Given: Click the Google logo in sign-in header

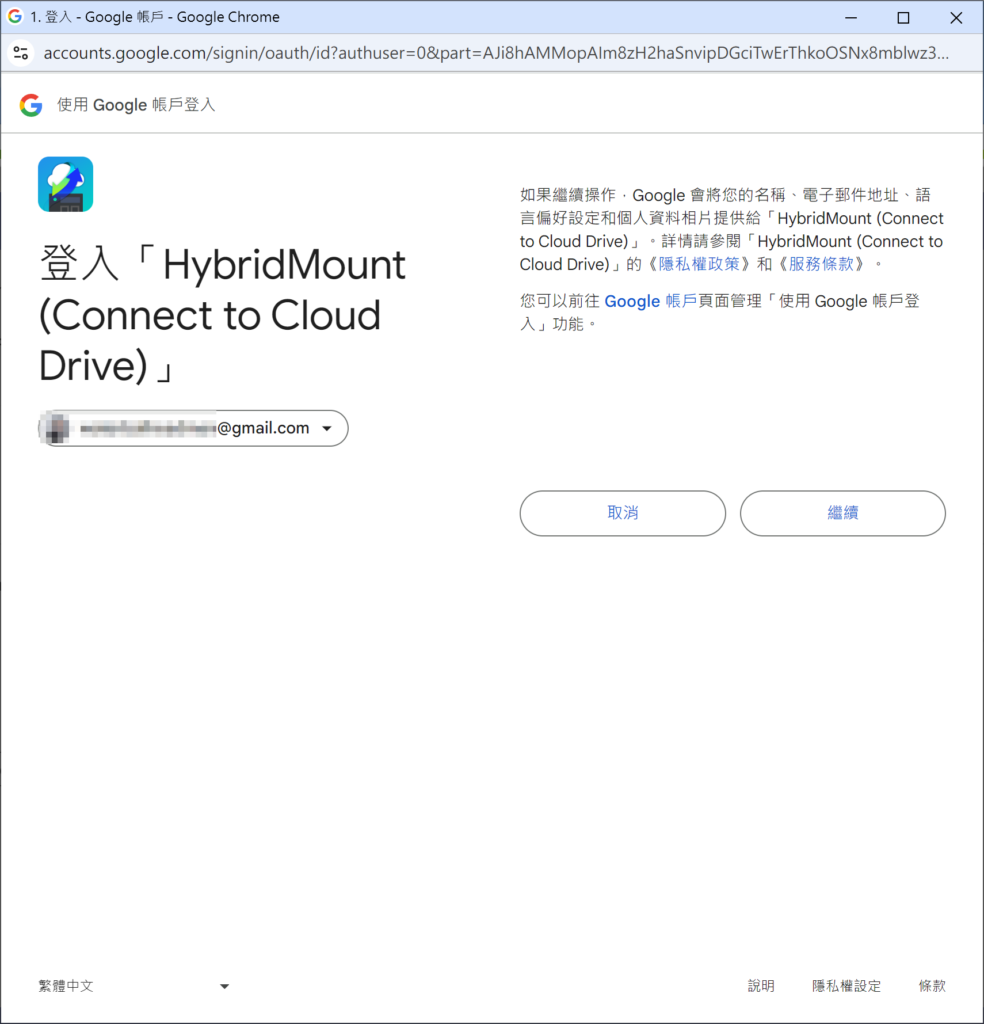Looking at the screenshot, I should (31, 105).
